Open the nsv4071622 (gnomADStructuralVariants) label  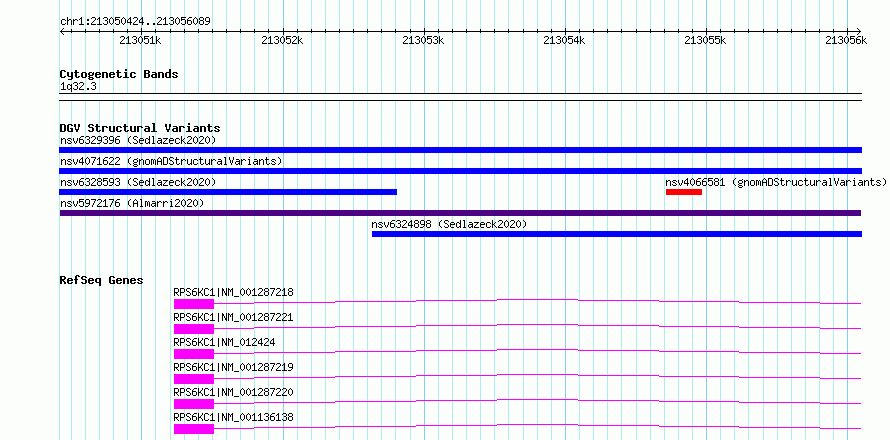[x=171, y=161]
